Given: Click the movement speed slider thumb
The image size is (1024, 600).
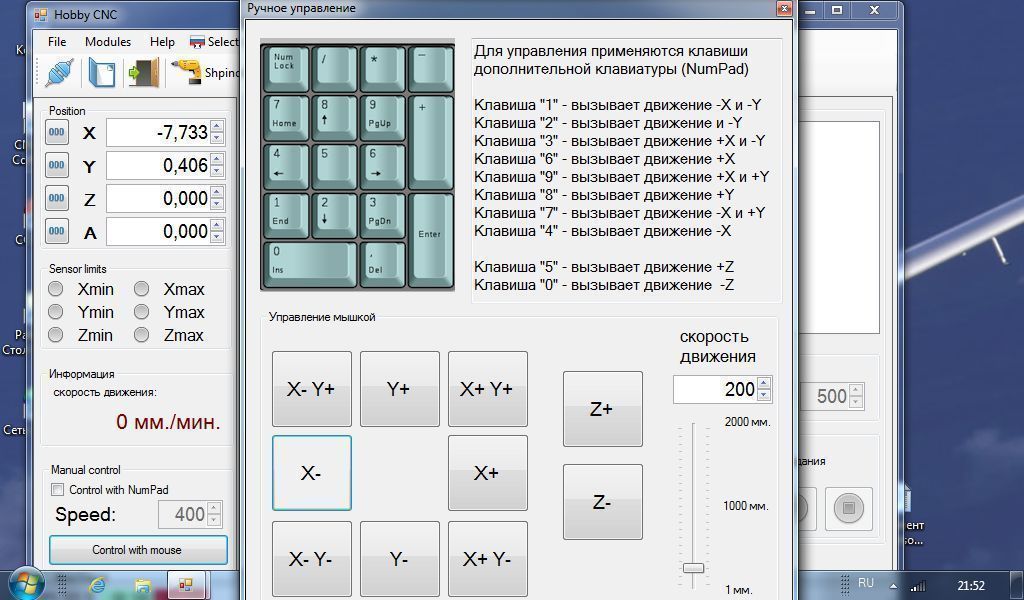Looking at the screenshot, I should coord(693,568).
